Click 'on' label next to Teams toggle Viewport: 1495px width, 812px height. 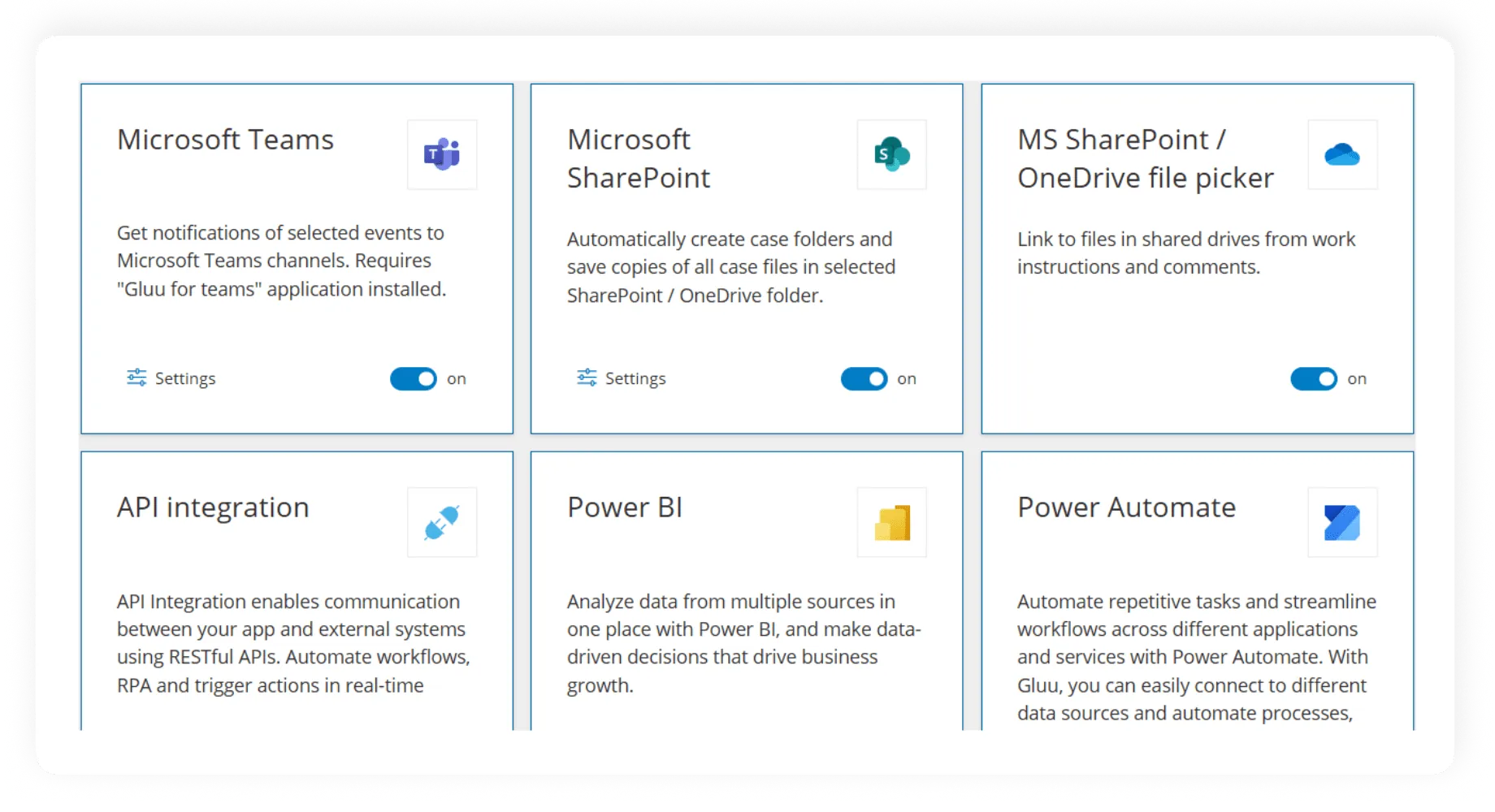click(457, 379)
